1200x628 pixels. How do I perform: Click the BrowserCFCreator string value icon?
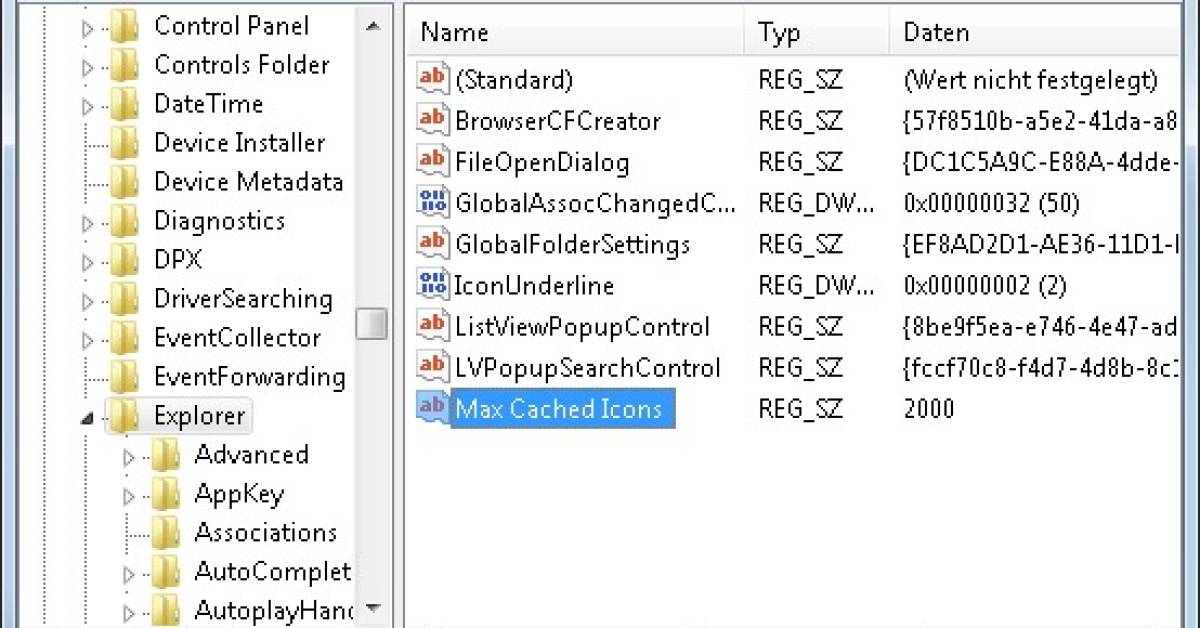[432, 121]
